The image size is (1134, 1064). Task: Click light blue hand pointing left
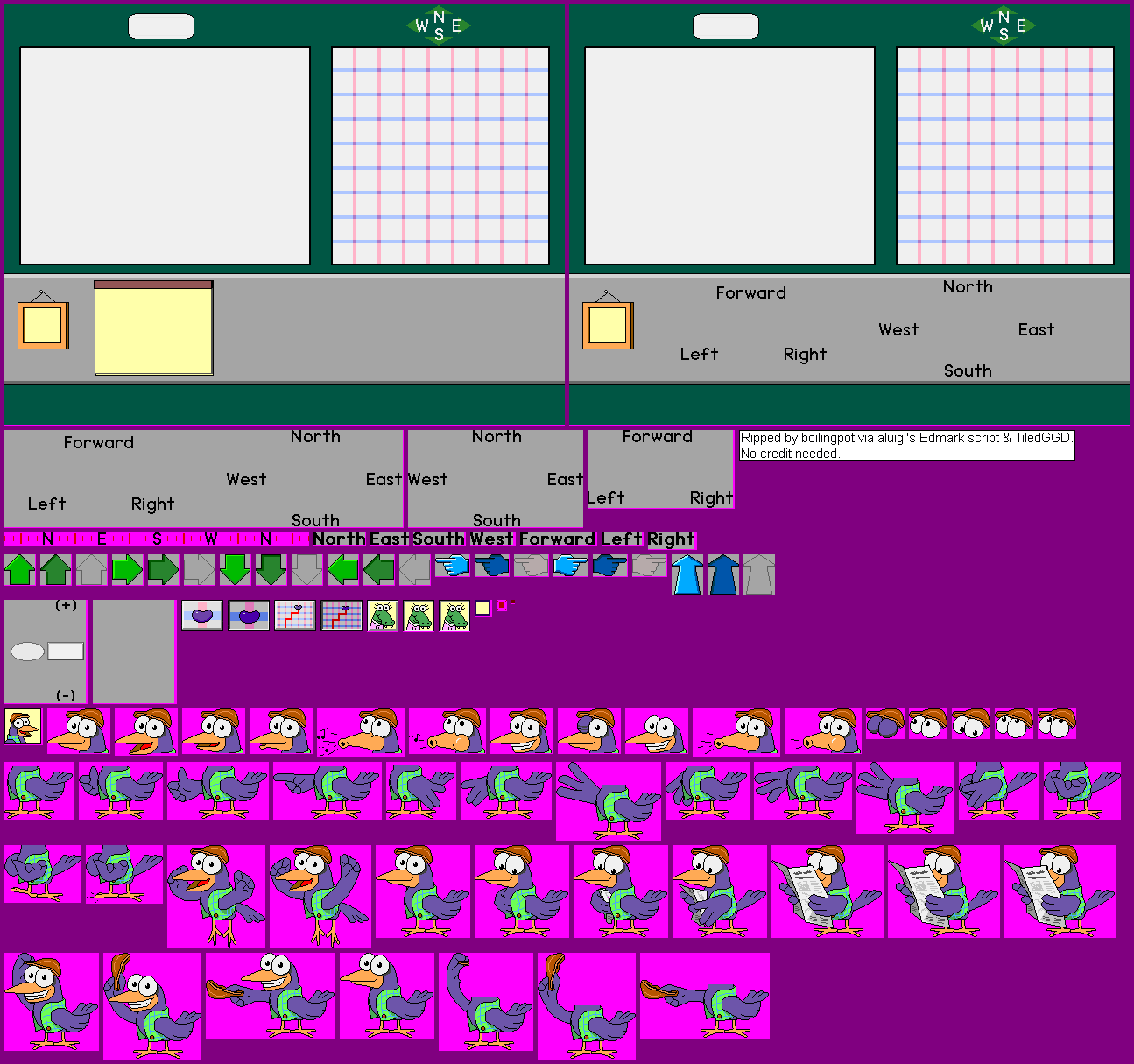(x=453, y=566)
